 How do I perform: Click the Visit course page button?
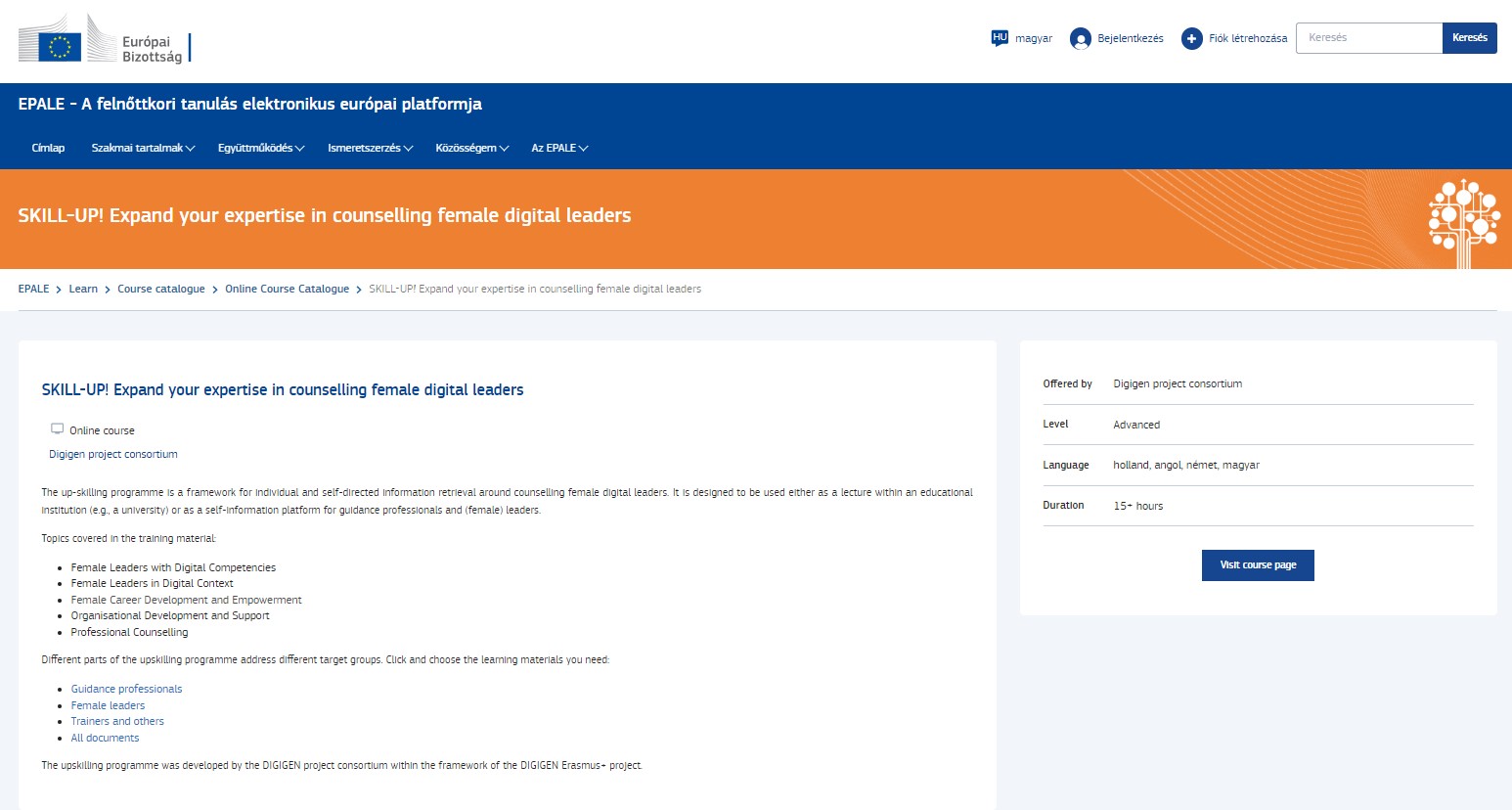1258,565
